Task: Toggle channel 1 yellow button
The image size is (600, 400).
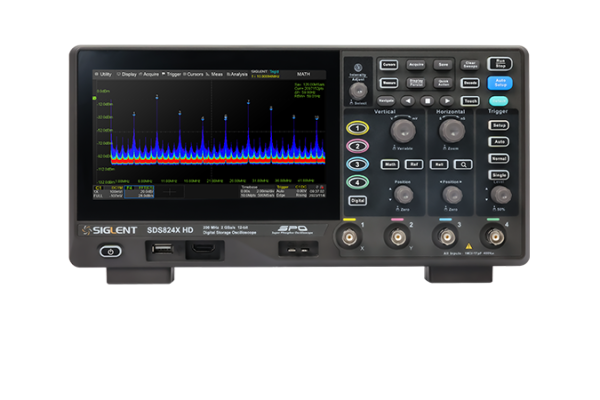Action: point(357,128)
